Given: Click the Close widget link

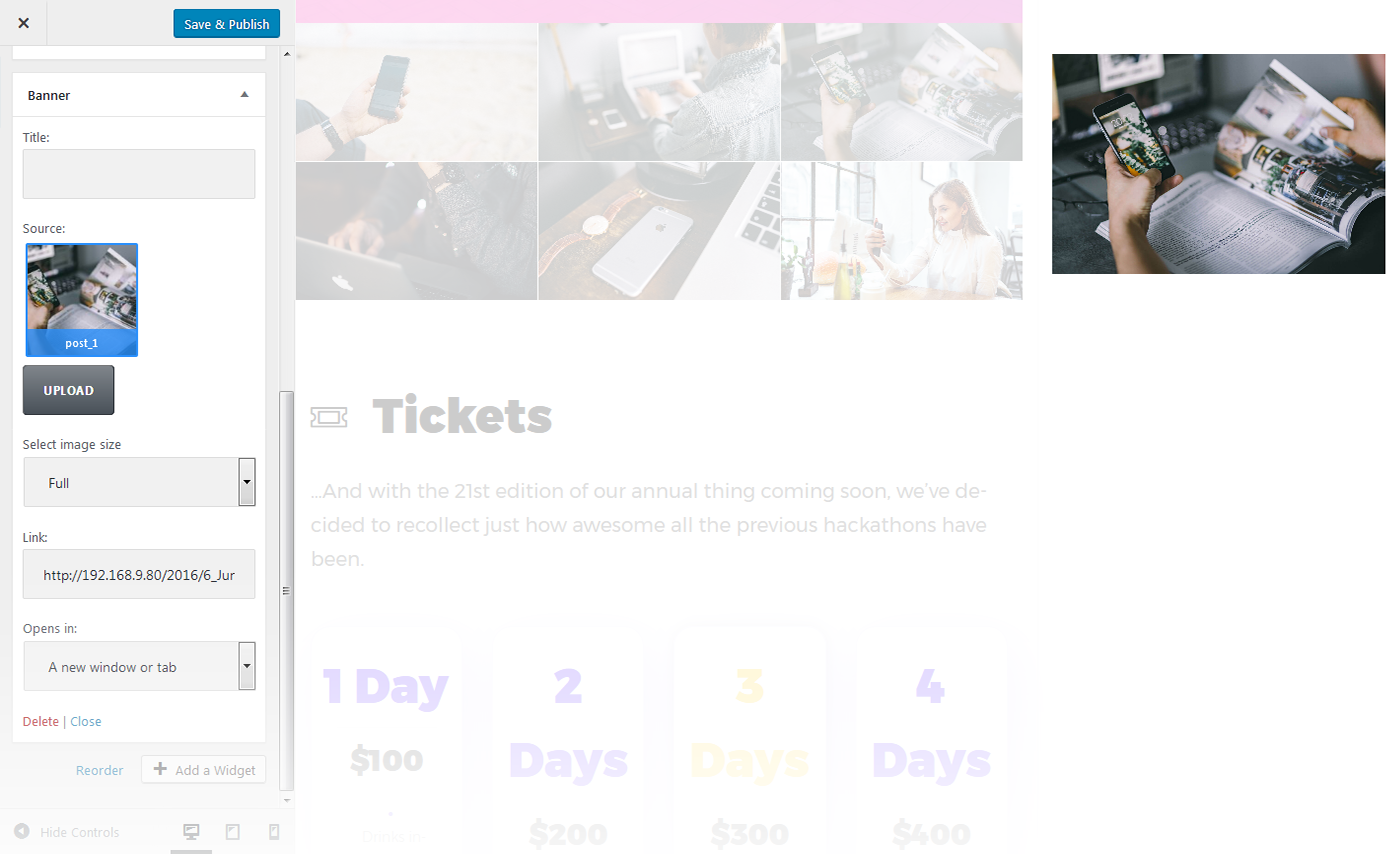Looking at the screenshot, I should click(x=86, y=721).
